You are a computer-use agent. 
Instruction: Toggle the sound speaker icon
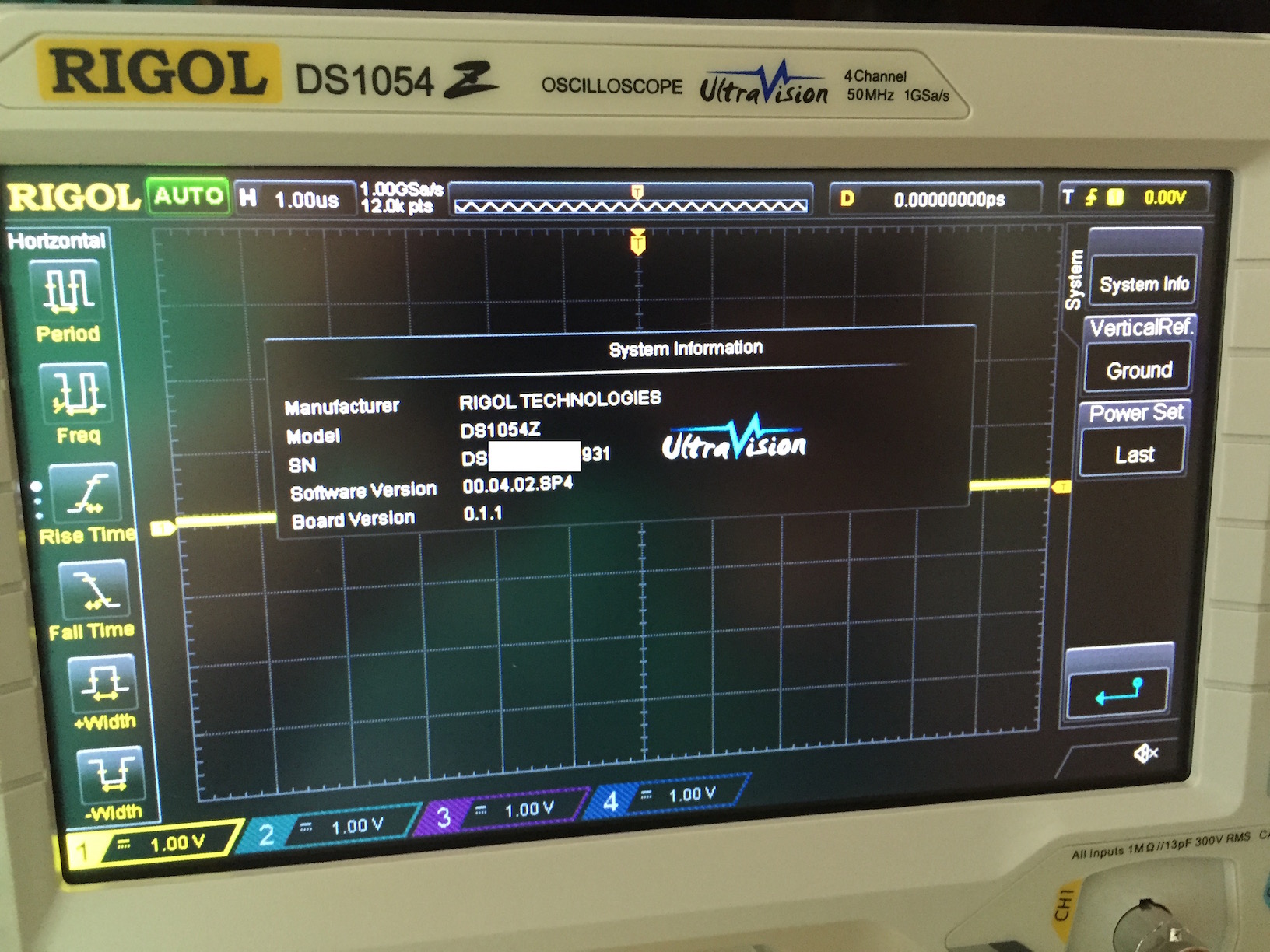tap(1145, 753)
